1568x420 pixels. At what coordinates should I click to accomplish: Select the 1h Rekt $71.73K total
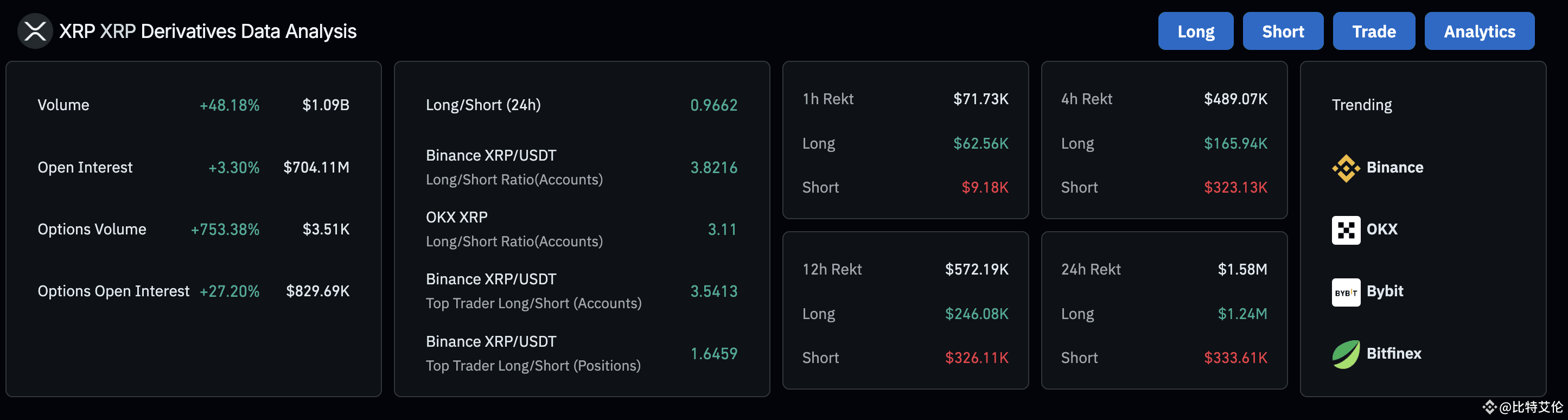(x=980, y=99)
